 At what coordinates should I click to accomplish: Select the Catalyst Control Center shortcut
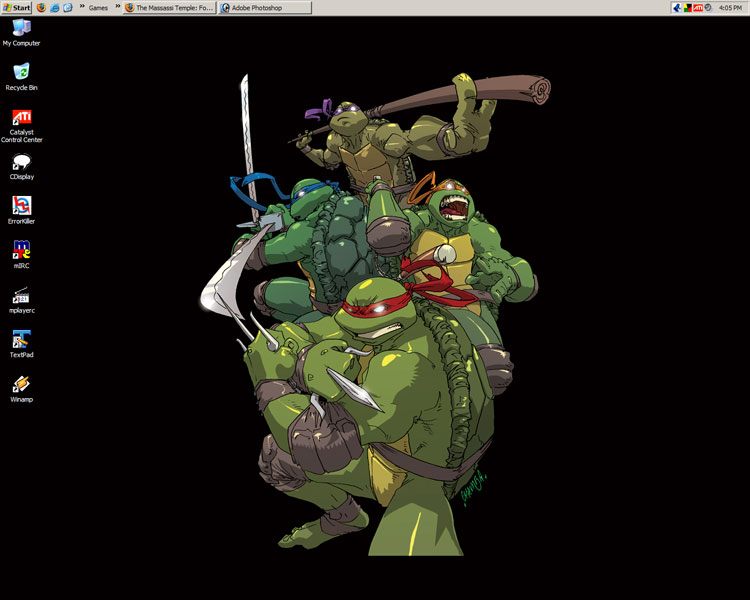[22, 126]
